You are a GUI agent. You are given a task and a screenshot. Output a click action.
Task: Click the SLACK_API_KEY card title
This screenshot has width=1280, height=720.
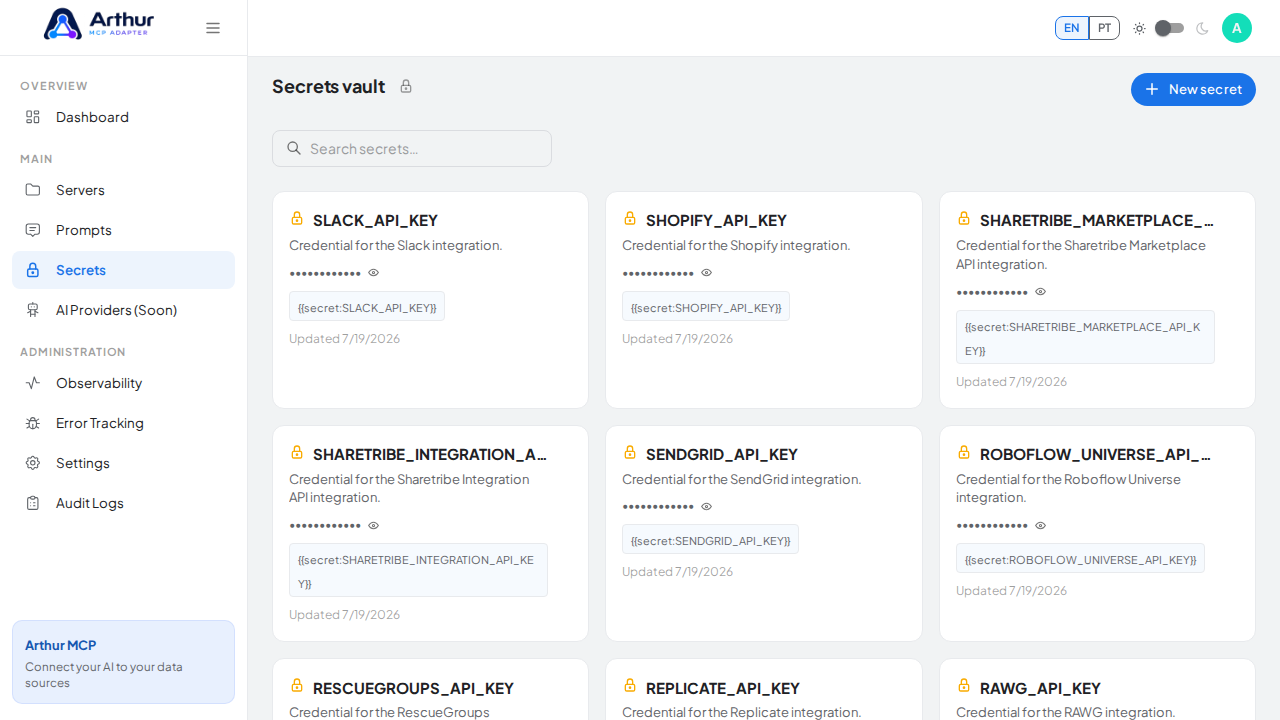point(375,220)
